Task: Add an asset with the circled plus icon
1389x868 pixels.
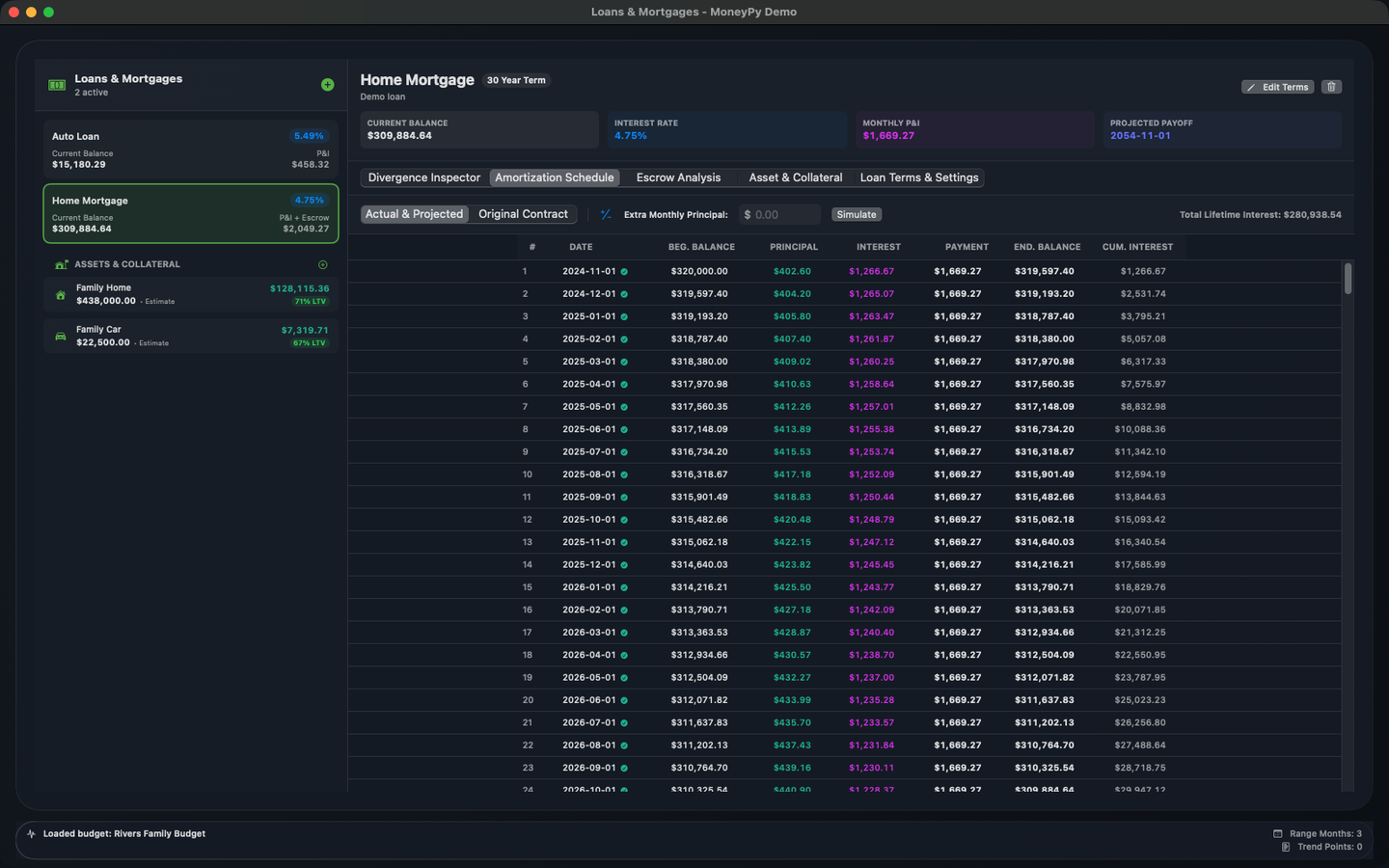Action: pyautogui.click(x=323, y=264)
